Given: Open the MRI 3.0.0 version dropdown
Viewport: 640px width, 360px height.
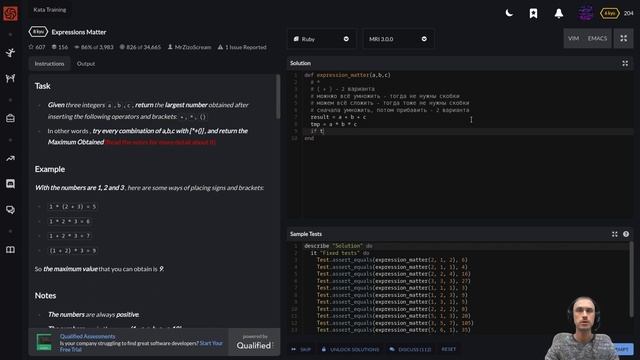Looking at the screenshot, I should (x=398, y=39).
